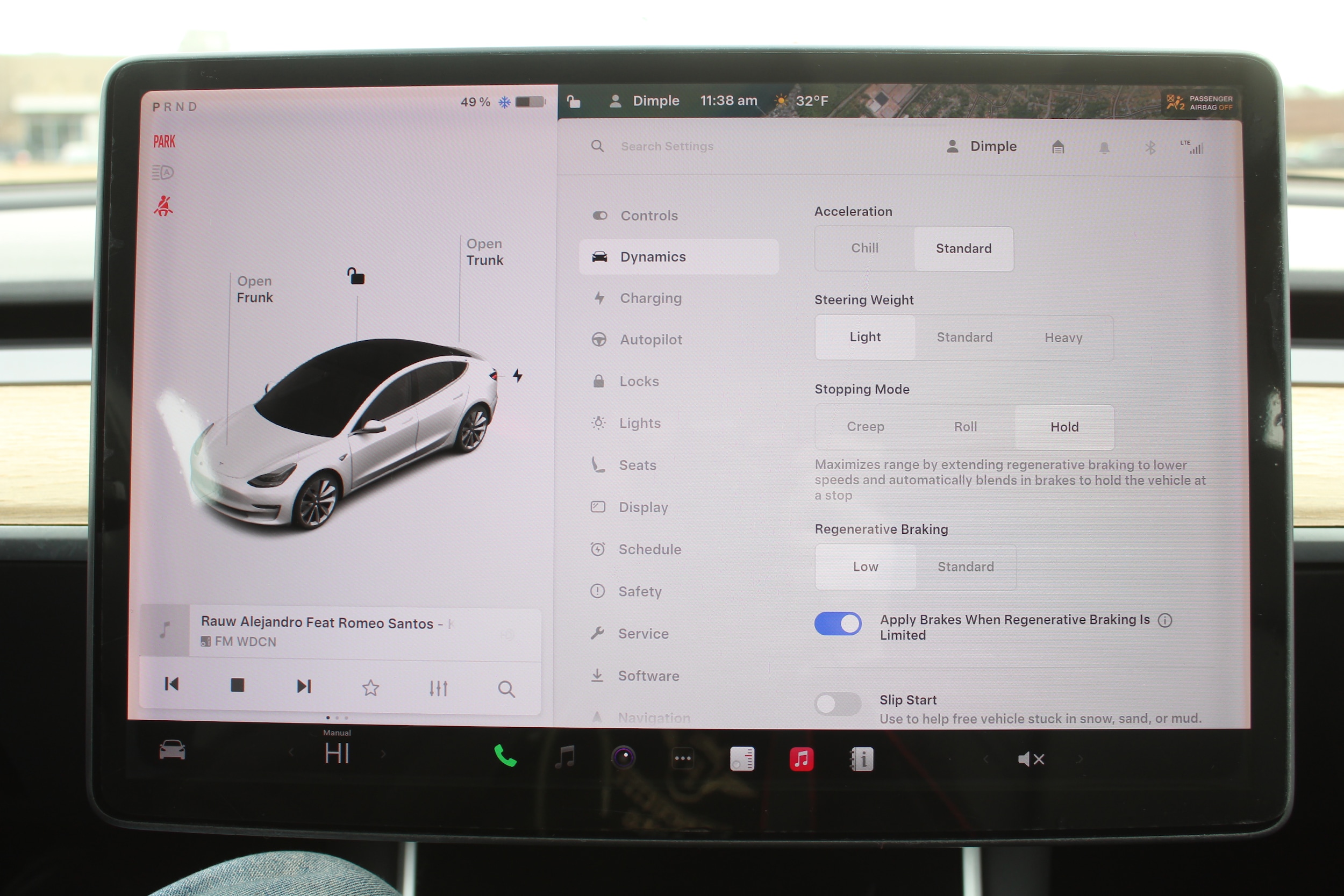Disable Apply Brakes When Regenerative Braking Limited
The image size is (1344, 896).
(x=838, y=624)
